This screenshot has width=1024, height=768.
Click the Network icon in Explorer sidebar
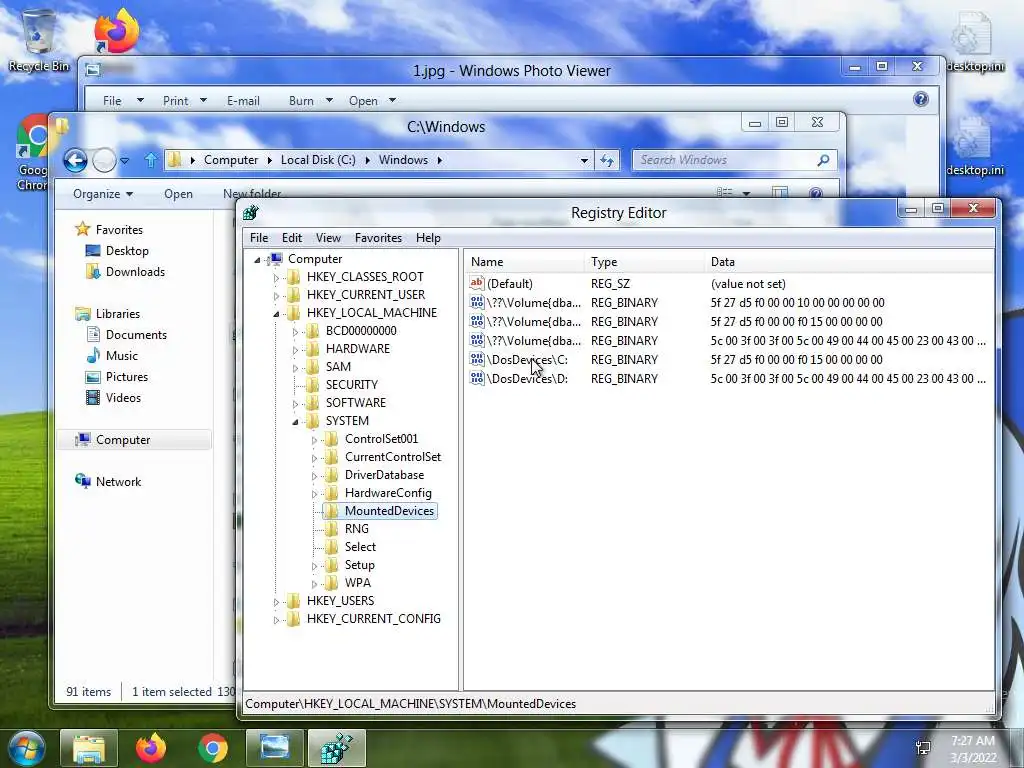point(83,481)
